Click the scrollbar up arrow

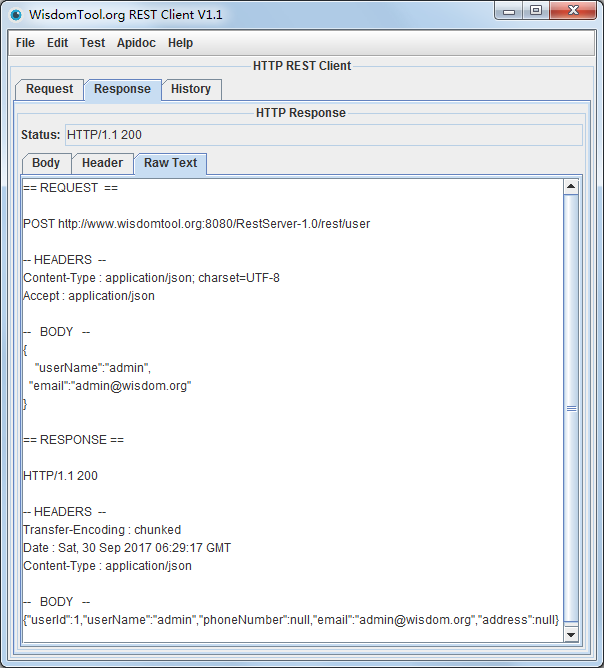[571, 187]
